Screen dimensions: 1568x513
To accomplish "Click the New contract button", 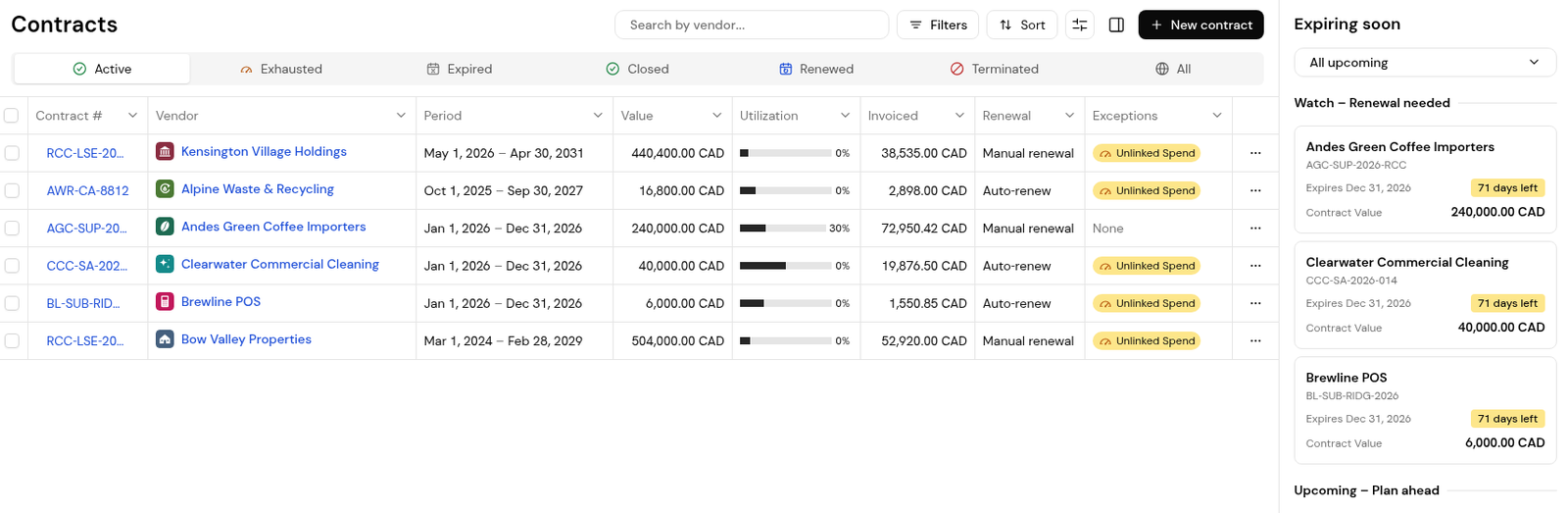I will click(x=1200, y=25).
